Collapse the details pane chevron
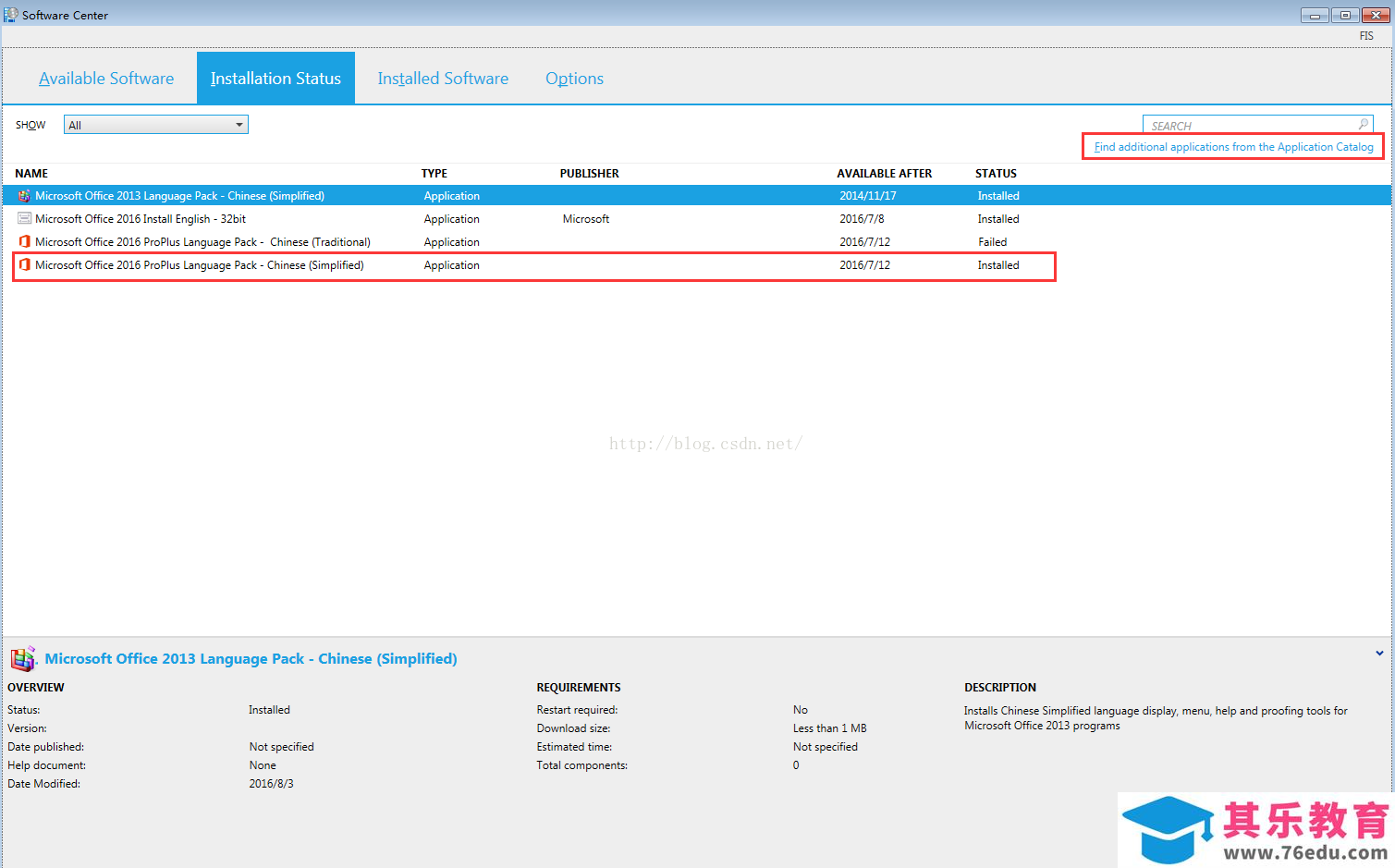Image resolution: width=1395 pixels, height=868 pixels. 1379,654
